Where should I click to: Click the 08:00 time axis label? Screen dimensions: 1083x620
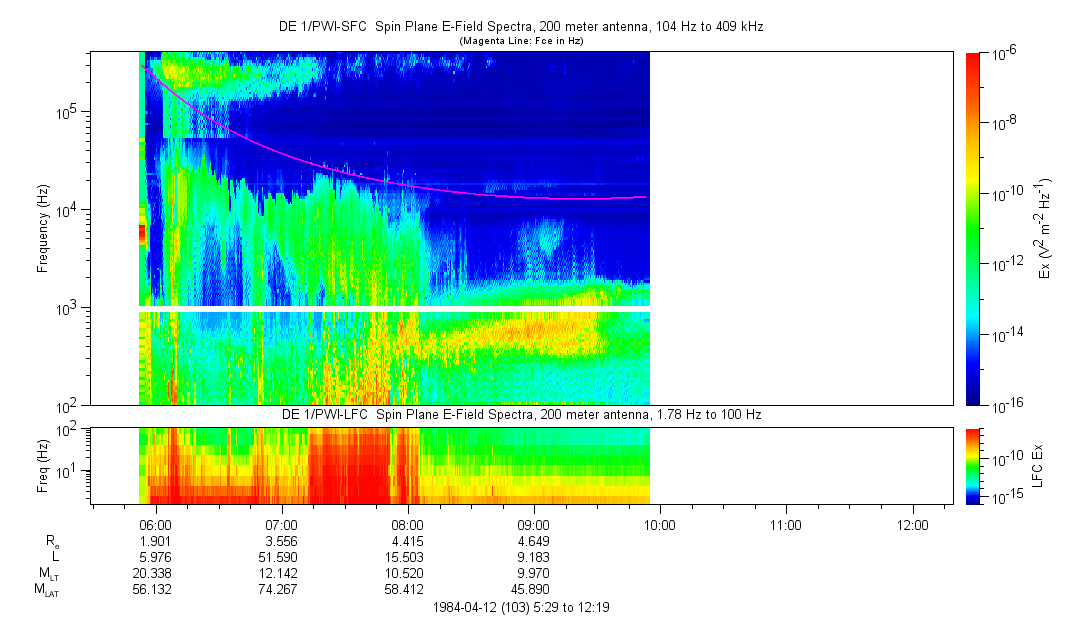click(408, 524)
